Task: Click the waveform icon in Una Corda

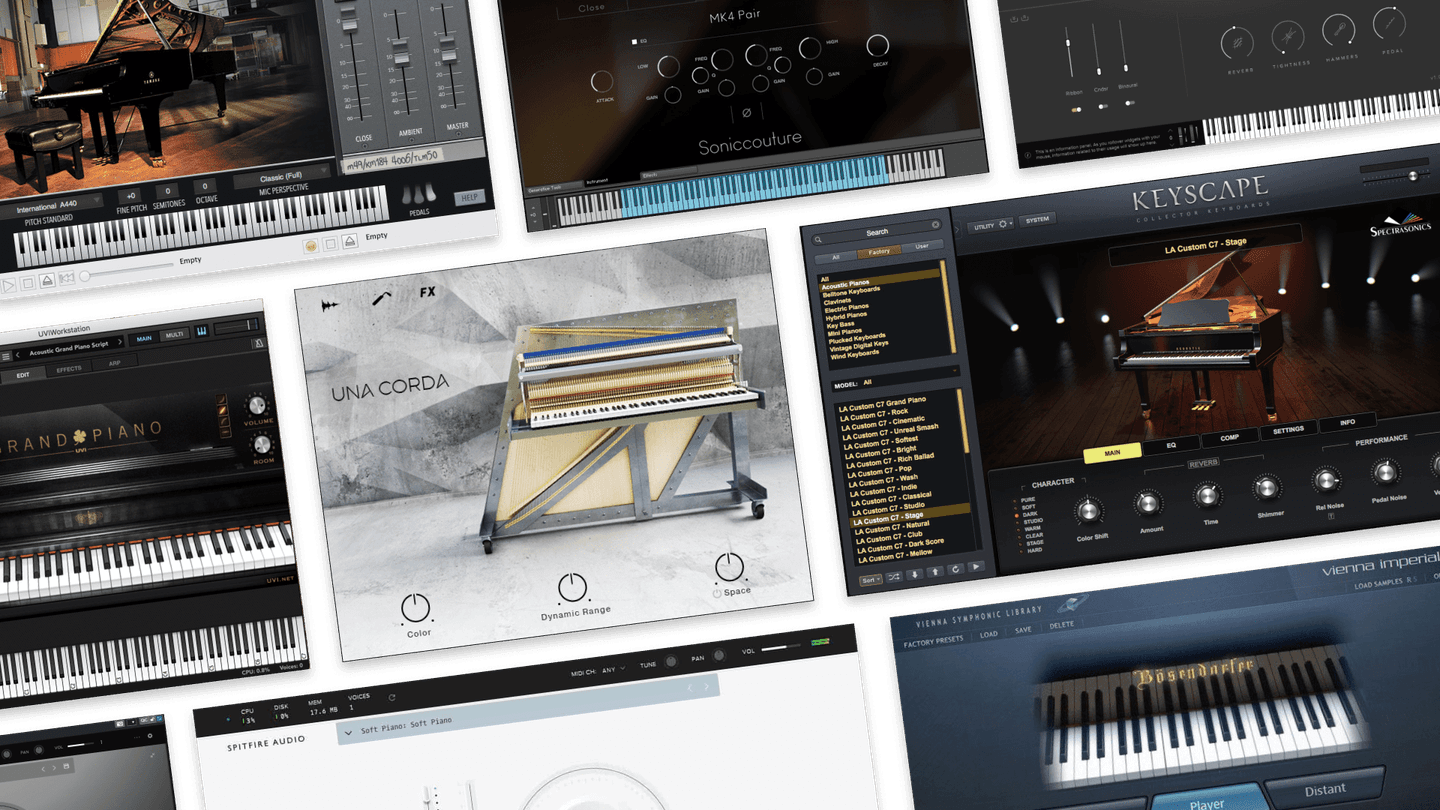Action: coord(330,305)
